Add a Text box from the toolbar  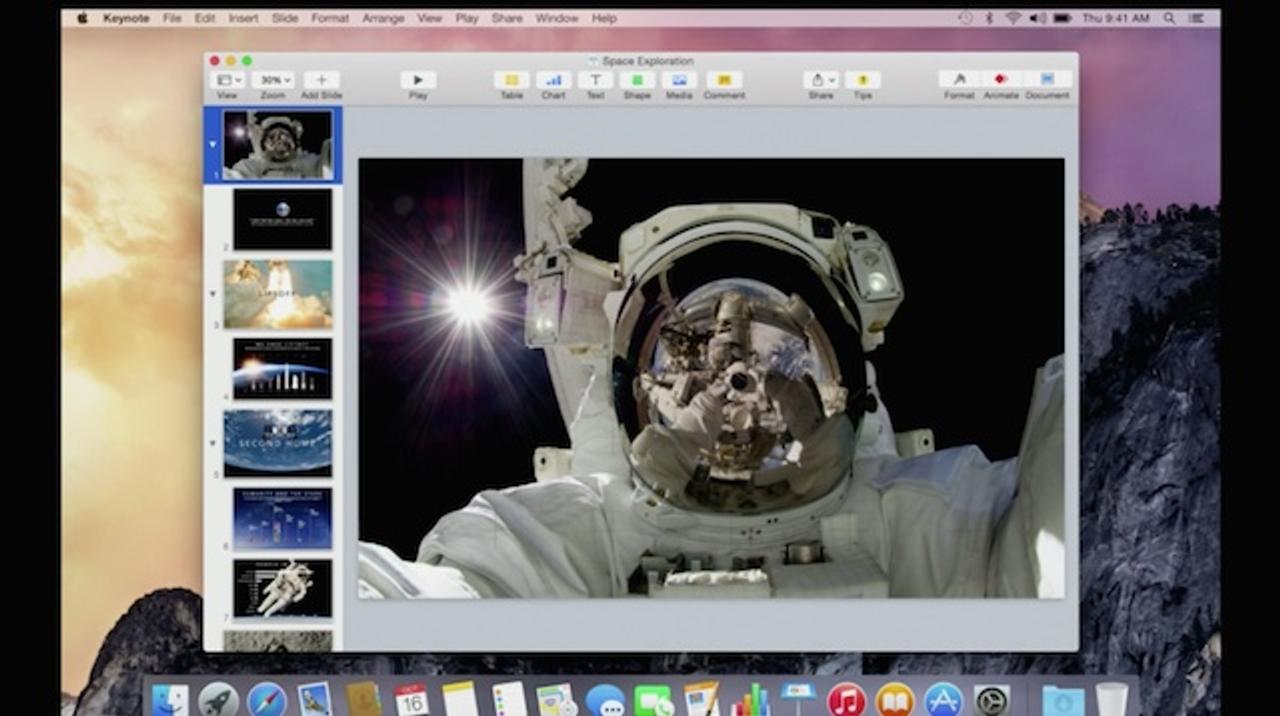click(595, 81)
